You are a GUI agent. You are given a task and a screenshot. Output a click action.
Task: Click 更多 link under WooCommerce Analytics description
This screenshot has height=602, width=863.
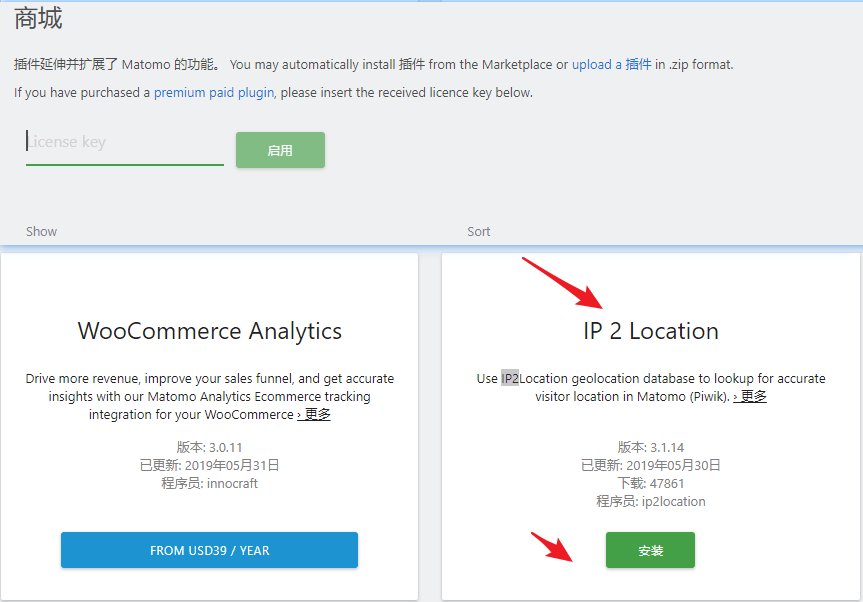click(x=314, y=414)
